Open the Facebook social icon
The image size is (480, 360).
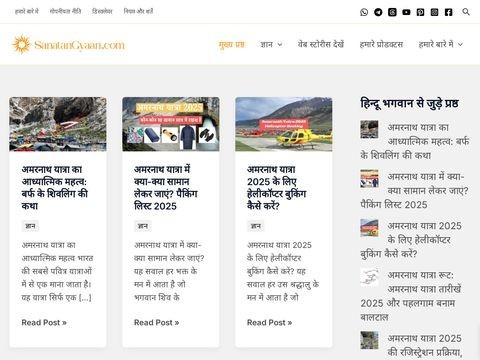(x=449, y=12)
